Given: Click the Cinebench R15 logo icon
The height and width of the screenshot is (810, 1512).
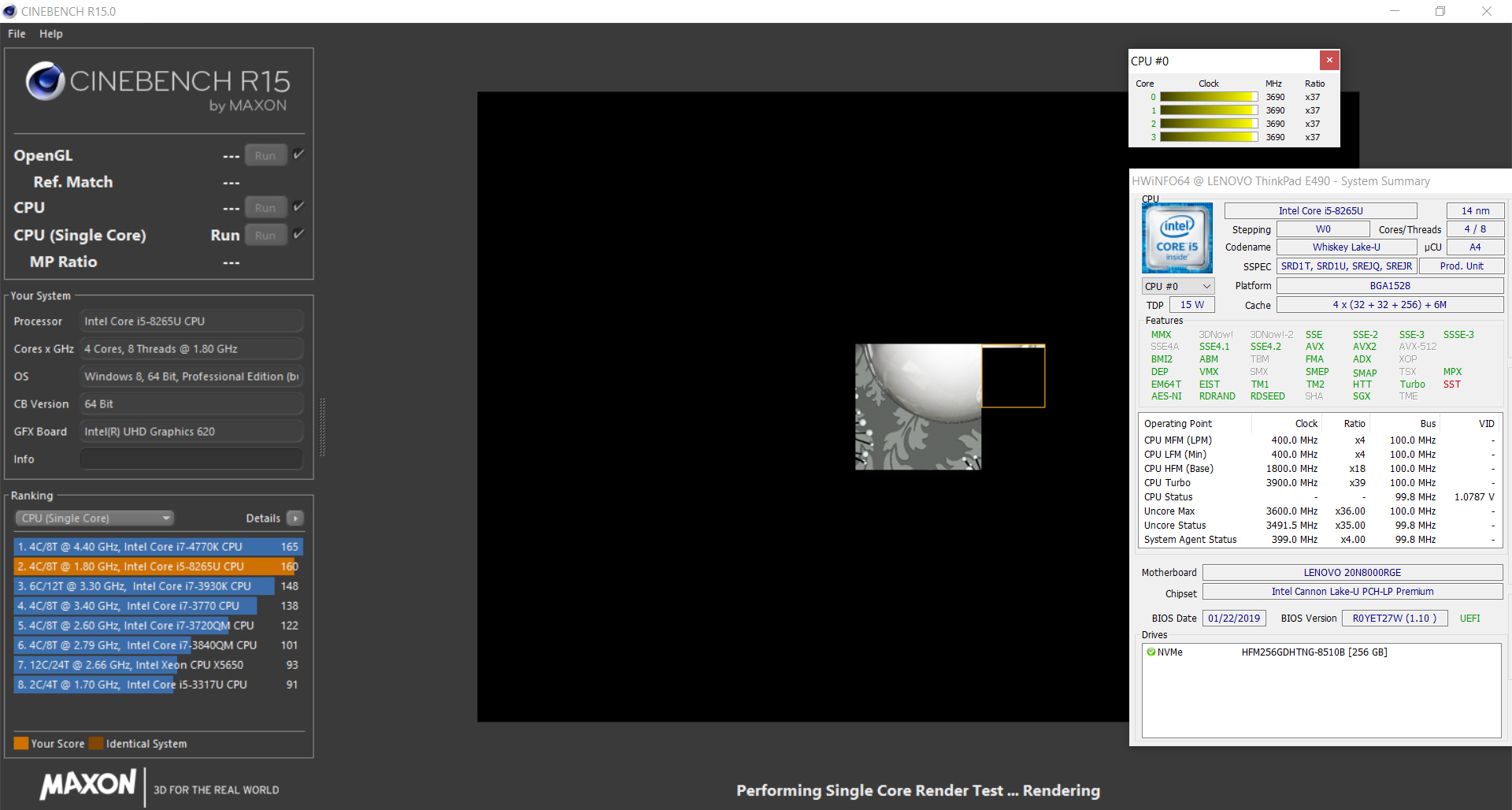Looking at the screenshot, I should [45, 81].
